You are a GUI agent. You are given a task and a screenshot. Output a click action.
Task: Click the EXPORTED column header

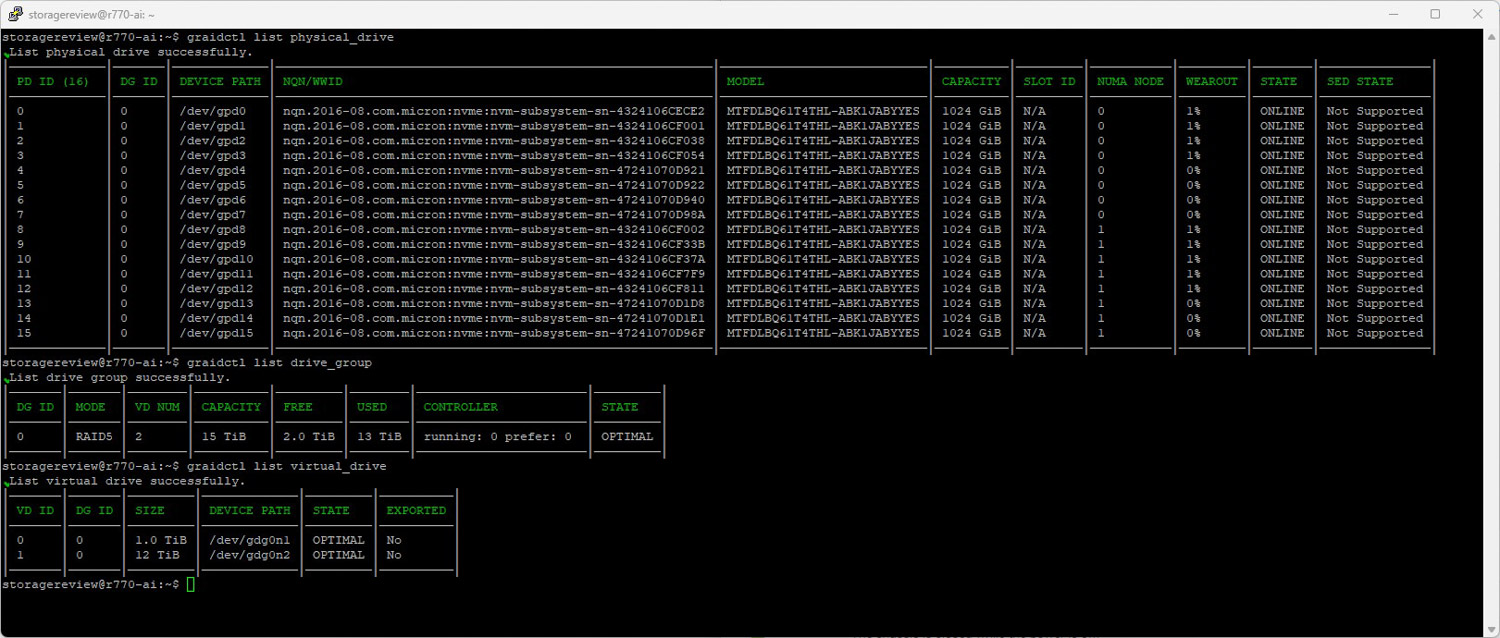pyautogui.click(x=416, y=511)
